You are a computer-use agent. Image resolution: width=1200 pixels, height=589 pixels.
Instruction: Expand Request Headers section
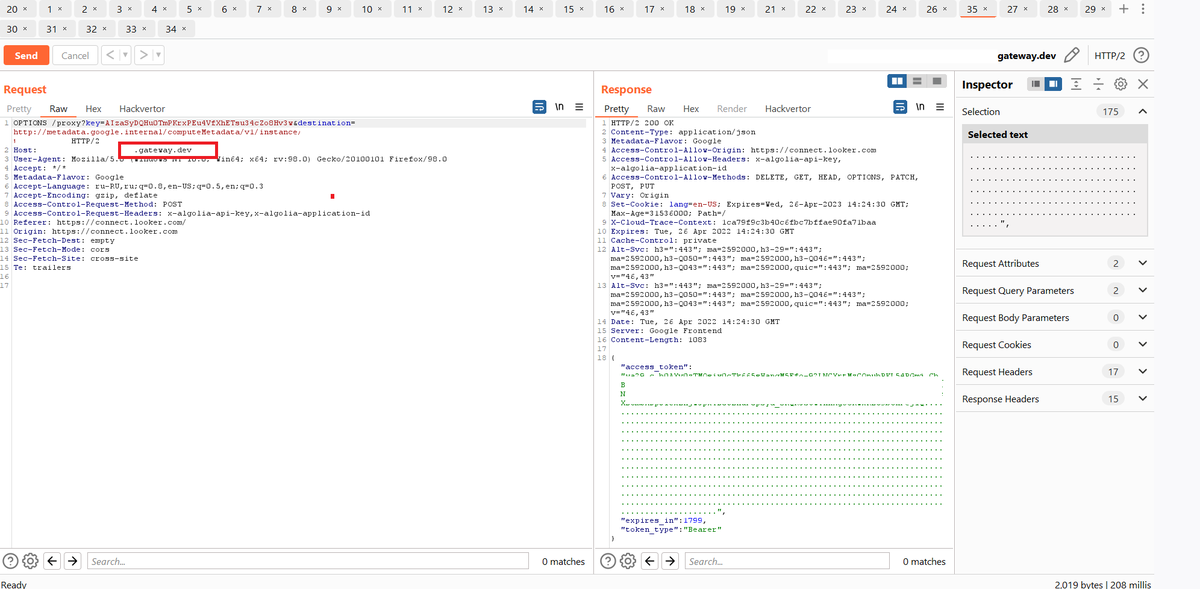1143,371
